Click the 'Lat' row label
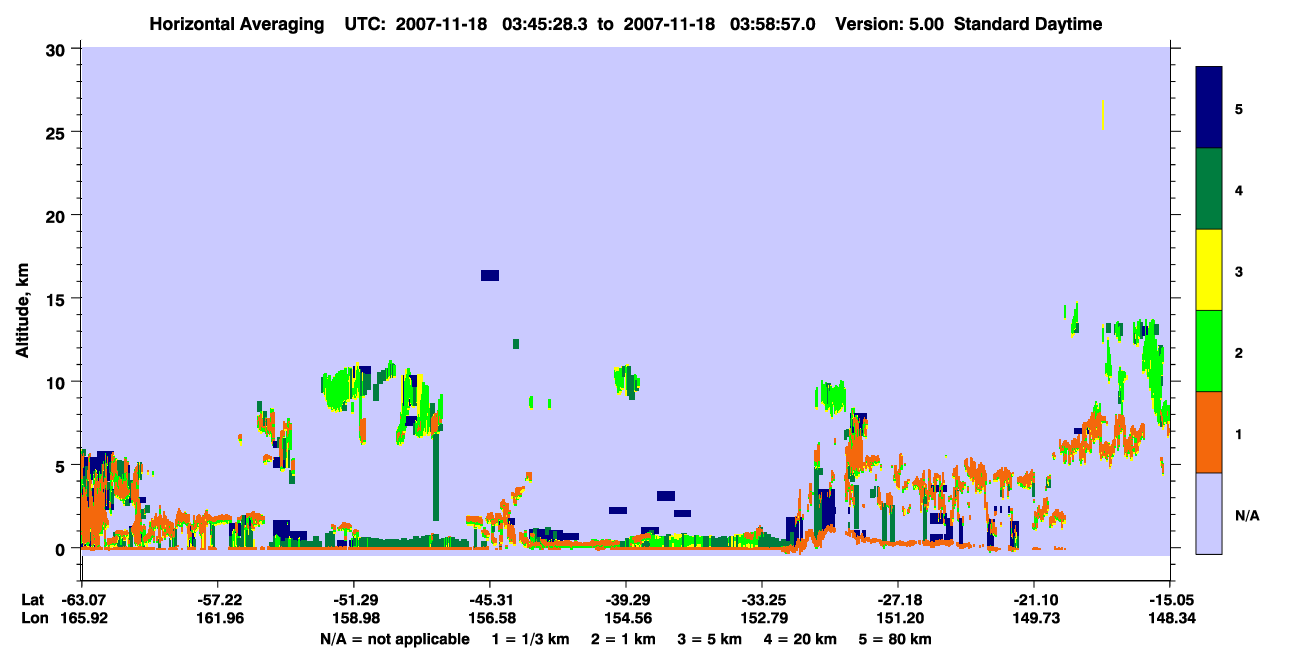Image resolution: width=1300 pixels, height=667 pixels. [x=32, y=600]
